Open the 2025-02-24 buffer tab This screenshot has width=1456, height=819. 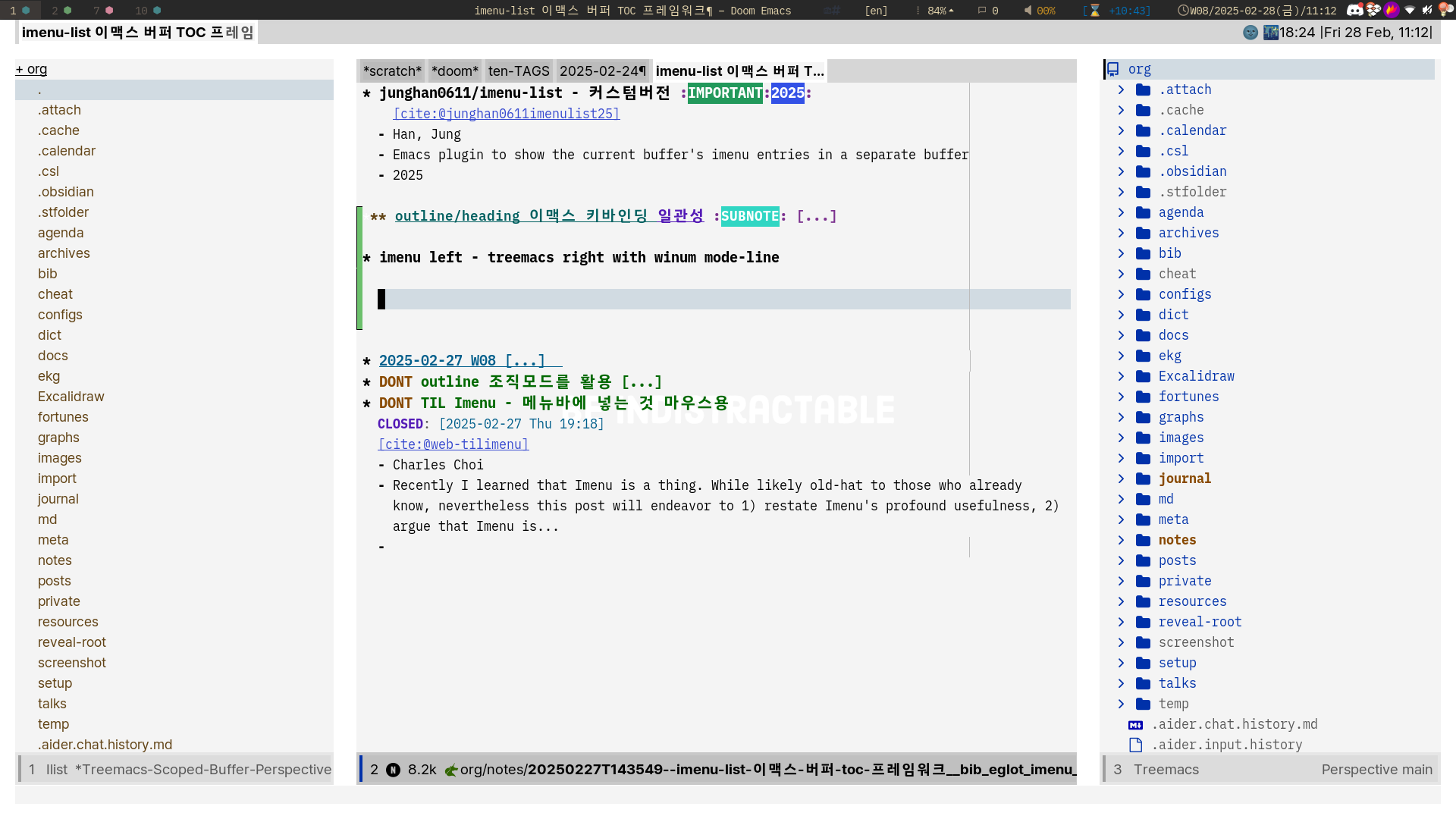603,71
